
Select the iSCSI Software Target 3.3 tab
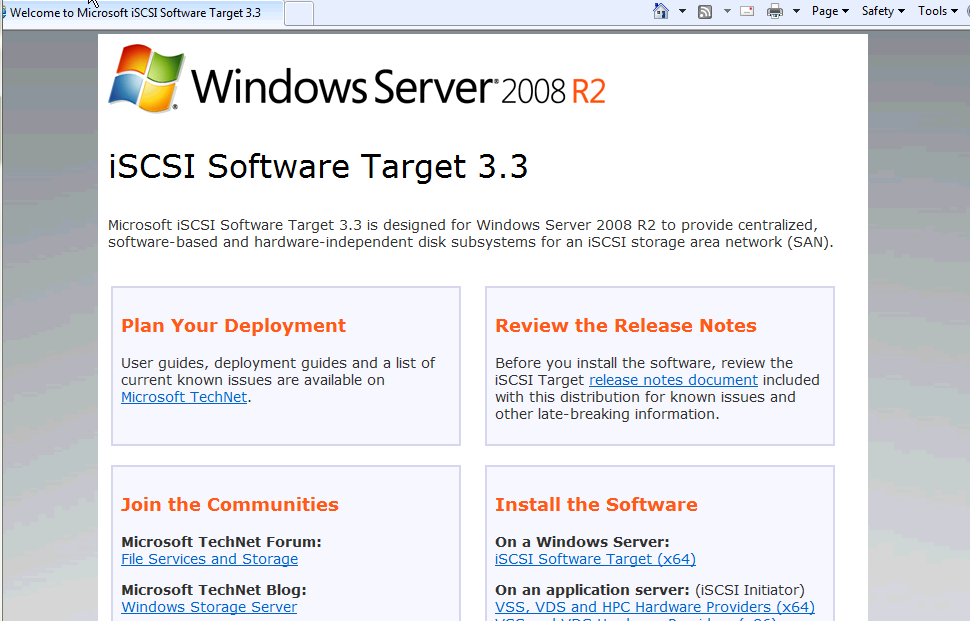(x=141, y=13)
